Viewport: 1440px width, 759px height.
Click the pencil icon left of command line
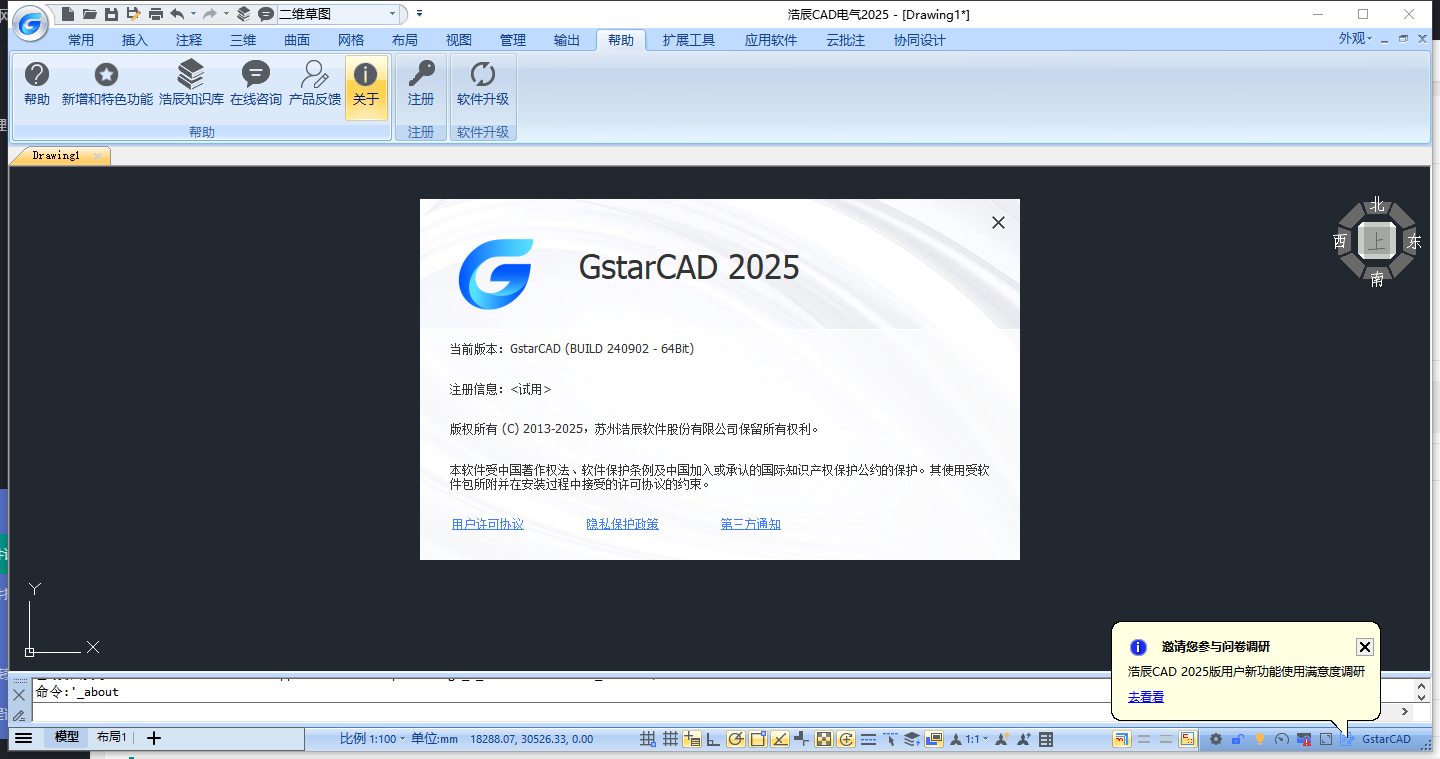(x=19, y=715)
